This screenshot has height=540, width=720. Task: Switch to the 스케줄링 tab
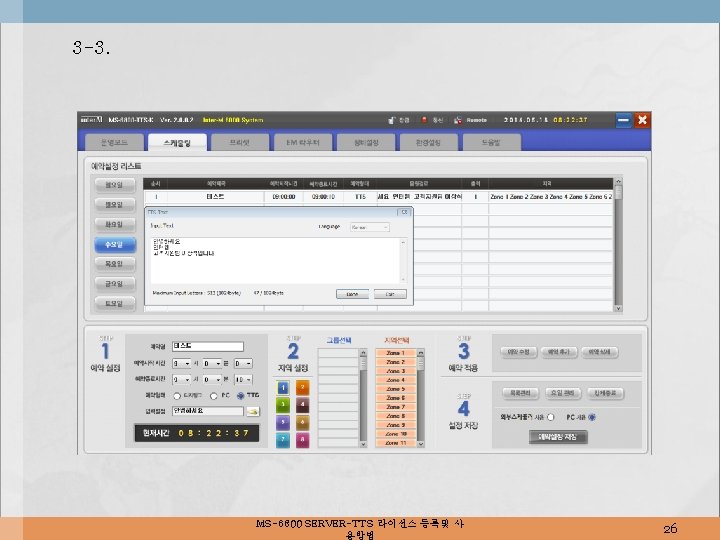tap(177, 143)
